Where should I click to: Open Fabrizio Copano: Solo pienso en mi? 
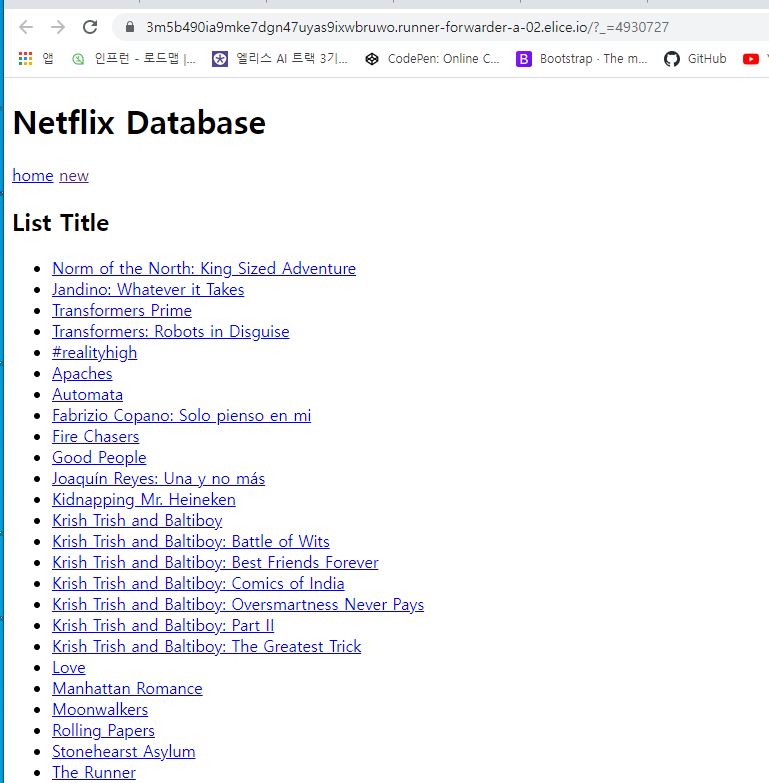point(182,415)
